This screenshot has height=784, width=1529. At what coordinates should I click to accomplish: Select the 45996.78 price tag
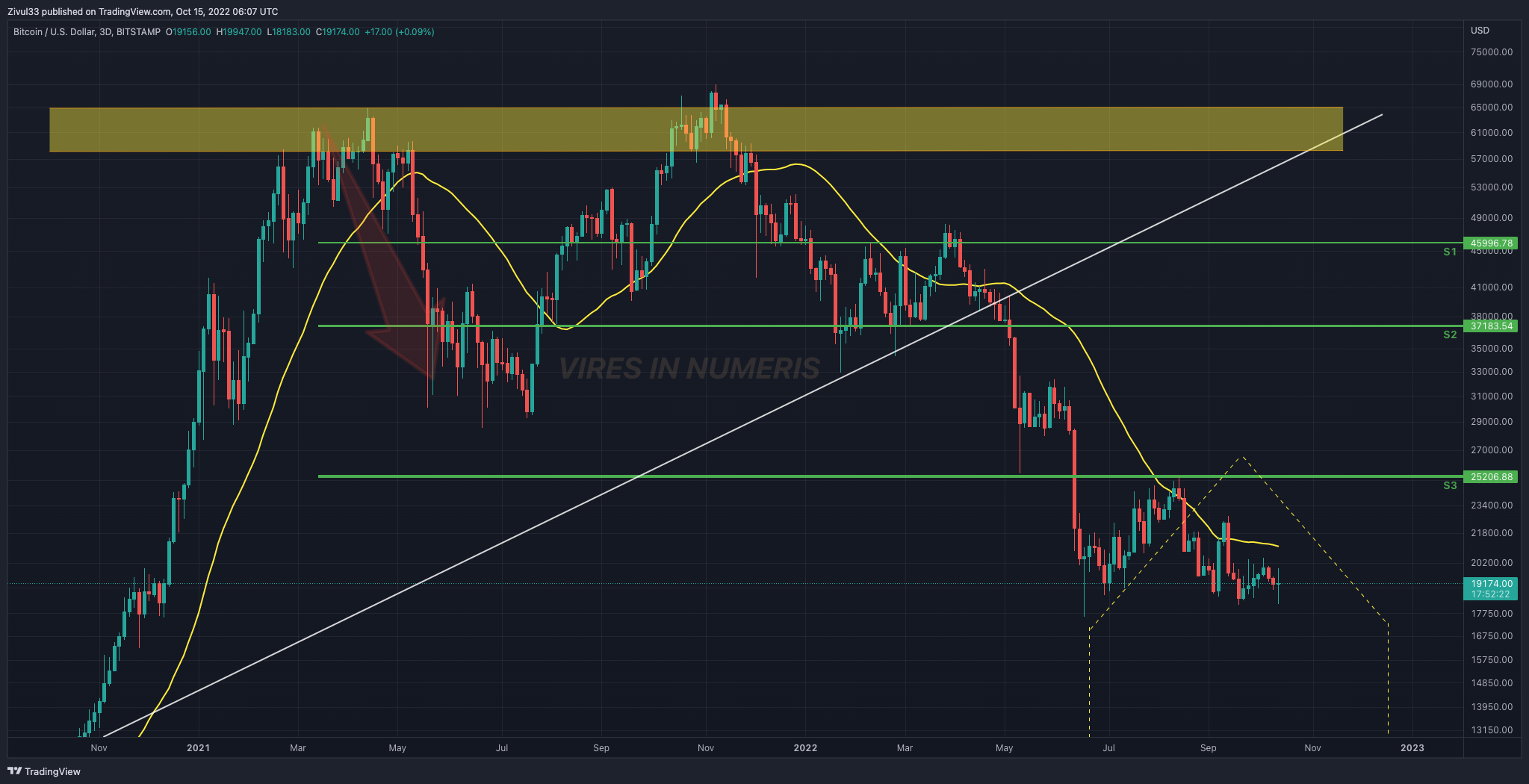1491,243
